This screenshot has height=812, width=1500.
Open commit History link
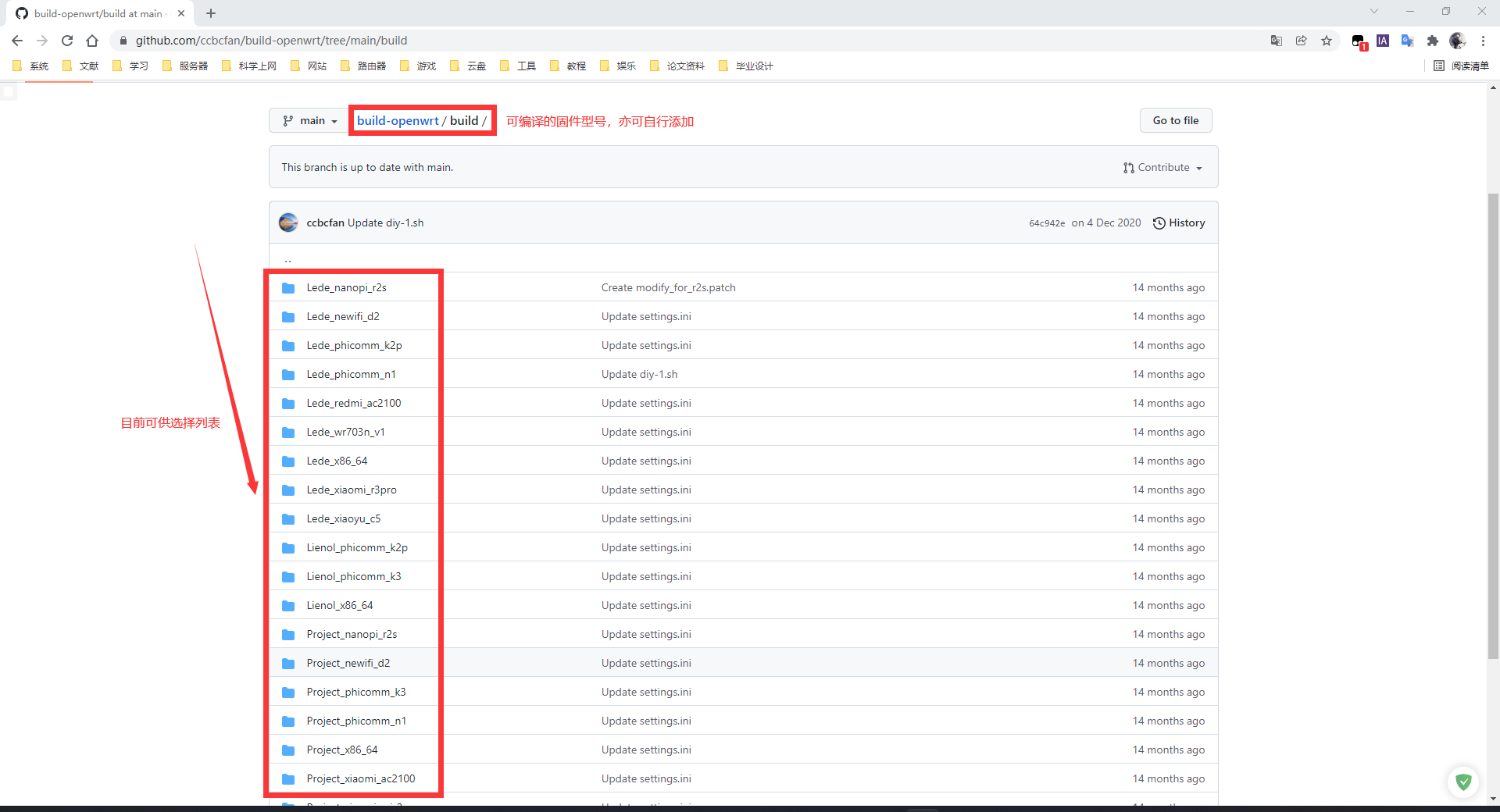coord(1179,223)
